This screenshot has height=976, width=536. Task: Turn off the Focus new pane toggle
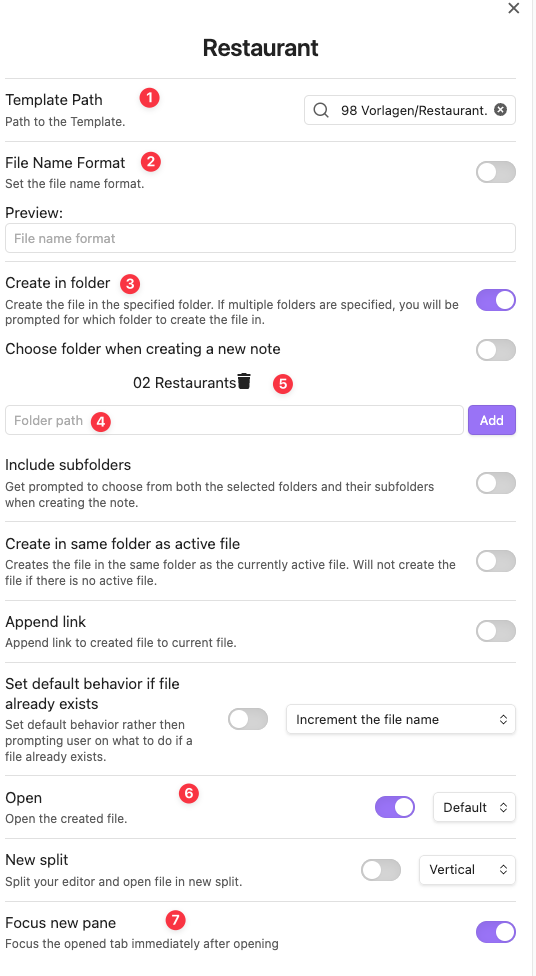pyautogui.click(x=496, y=932)
